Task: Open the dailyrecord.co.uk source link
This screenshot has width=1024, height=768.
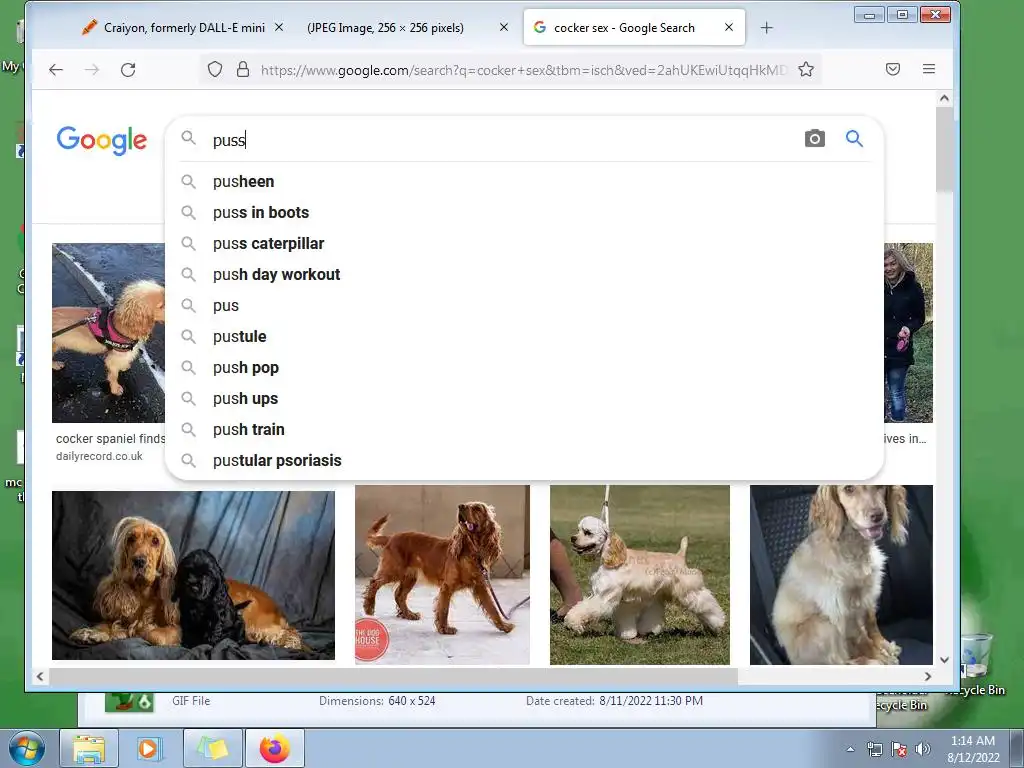Action: click(x=99, y=456)
